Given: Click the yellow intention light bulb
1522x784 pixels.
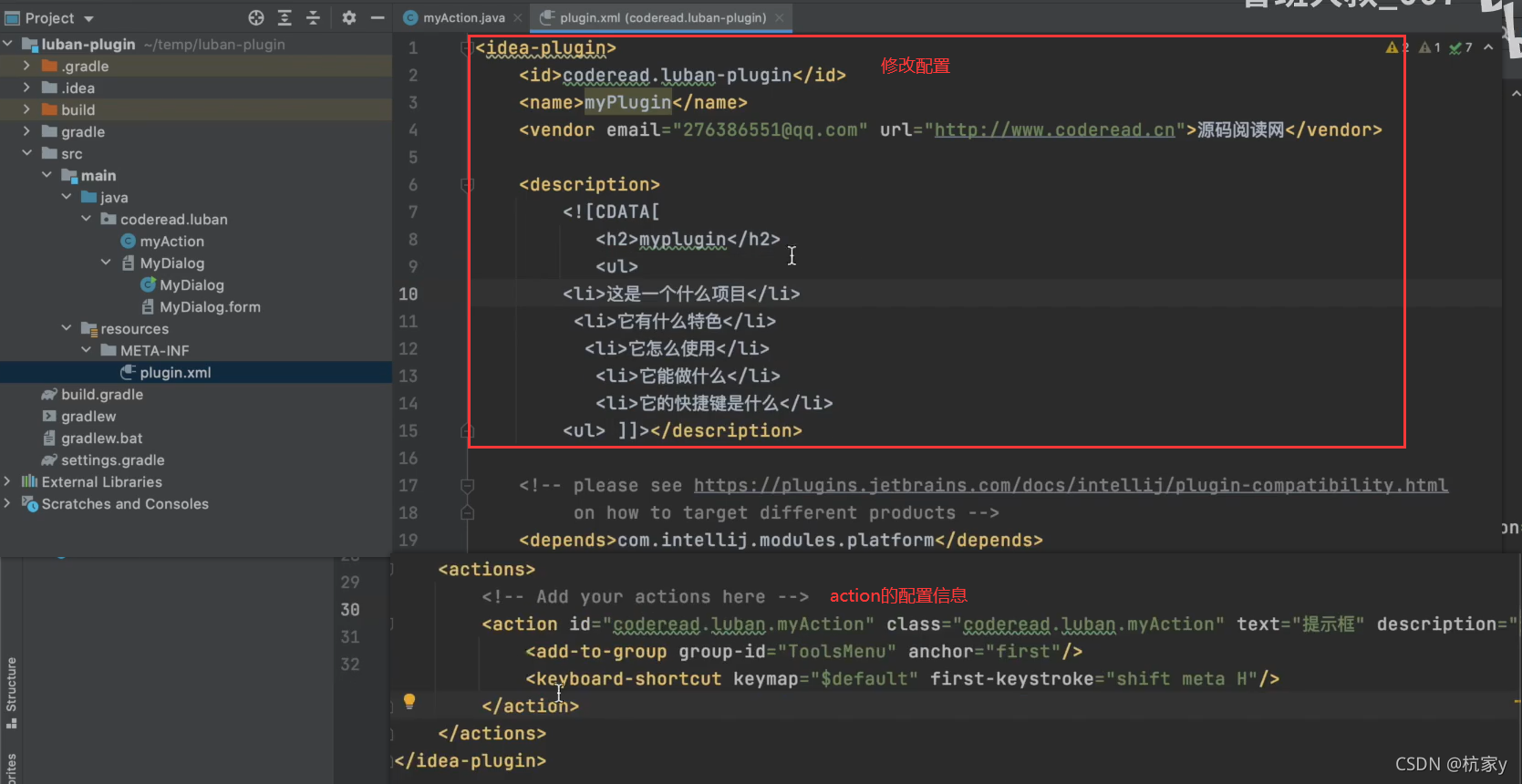Looking at the screenshot, I should (x=409, y=701).
